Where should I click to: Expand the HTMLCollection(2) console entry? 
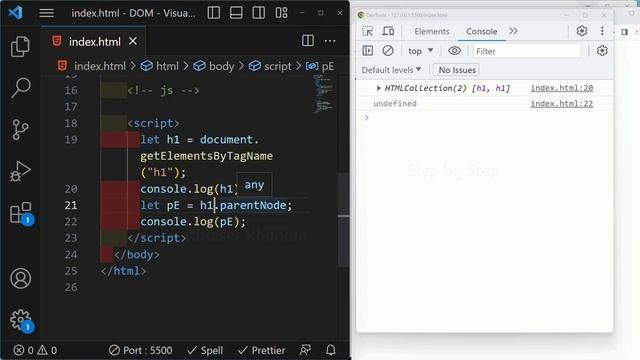point(378,88)
